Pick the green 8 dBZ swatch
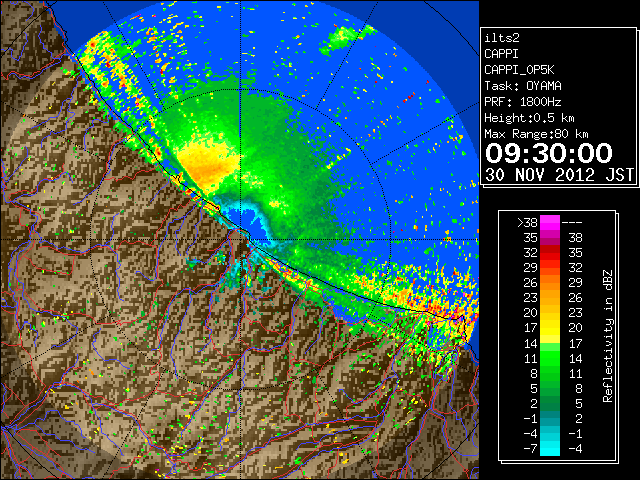Viewport: 640px width, 480px height. [x=550, y=373]
